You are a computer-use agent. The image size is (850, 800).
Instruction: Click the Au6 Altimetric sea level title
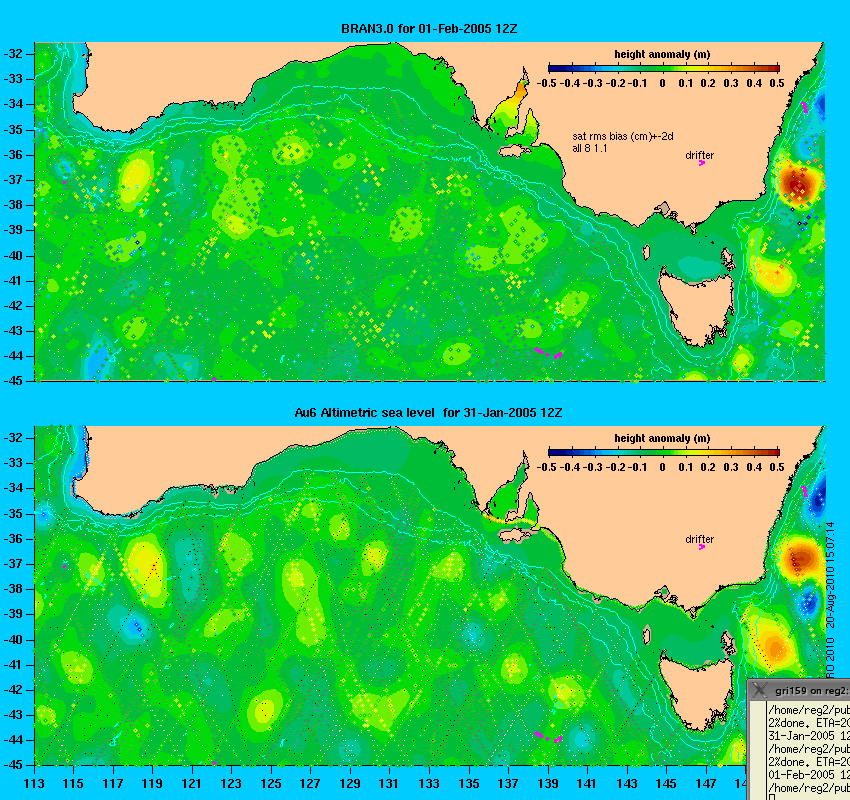pos(428,412)
